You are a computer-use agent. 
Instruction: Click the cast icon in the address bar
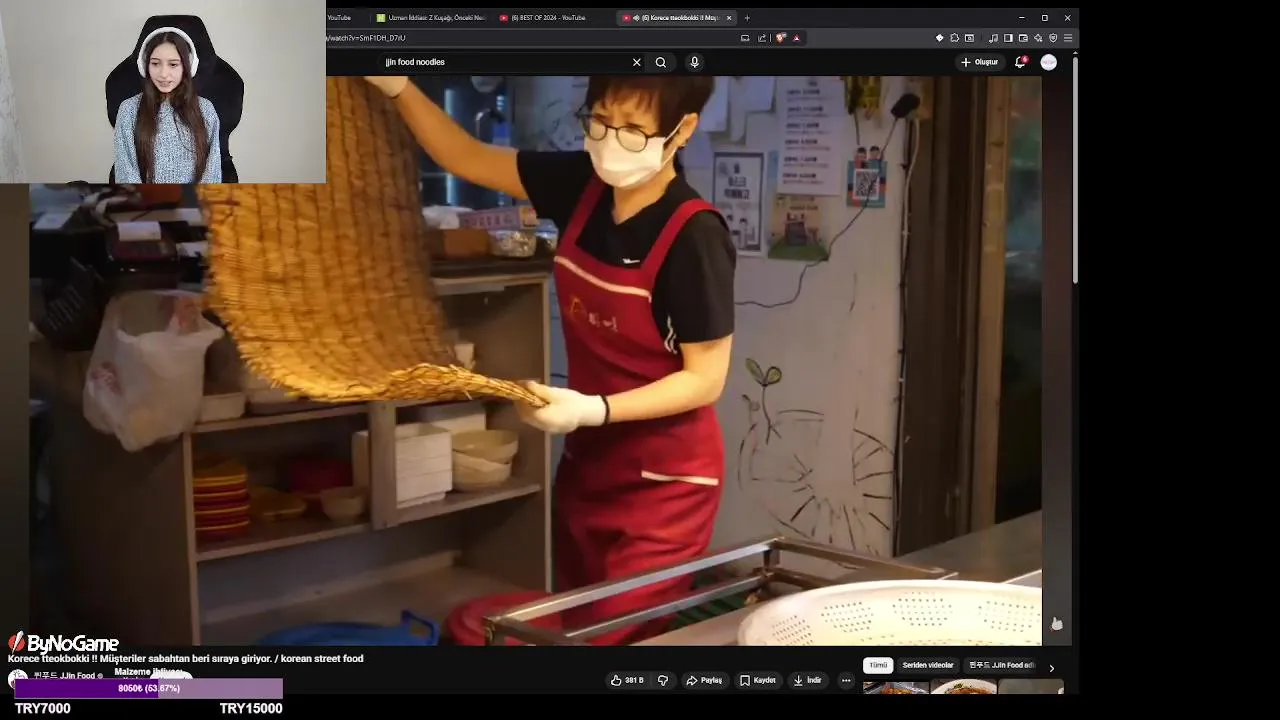(745, 38)
